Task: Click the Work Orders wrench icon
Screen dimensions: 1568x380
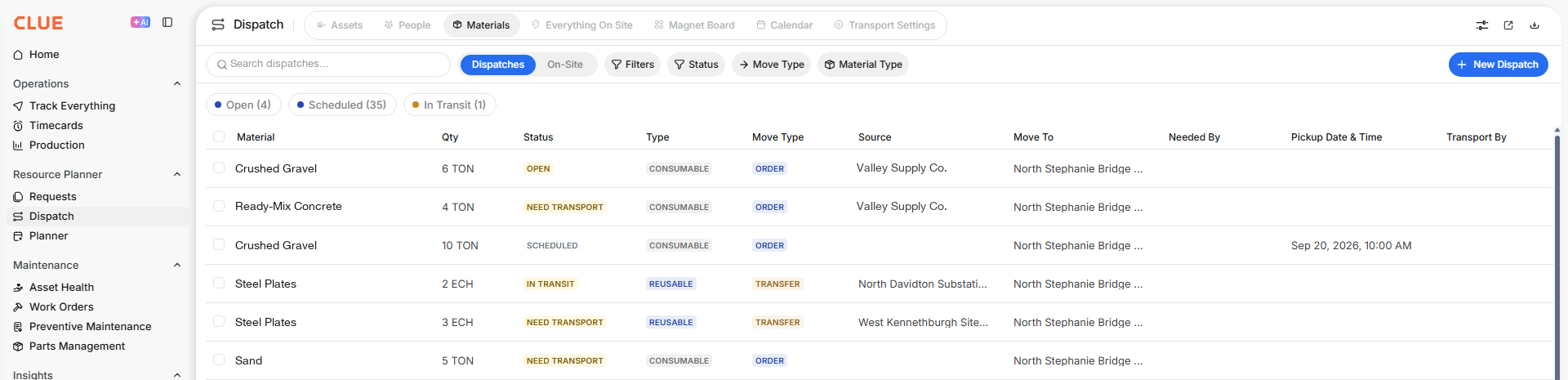Action: coord(18,307)
